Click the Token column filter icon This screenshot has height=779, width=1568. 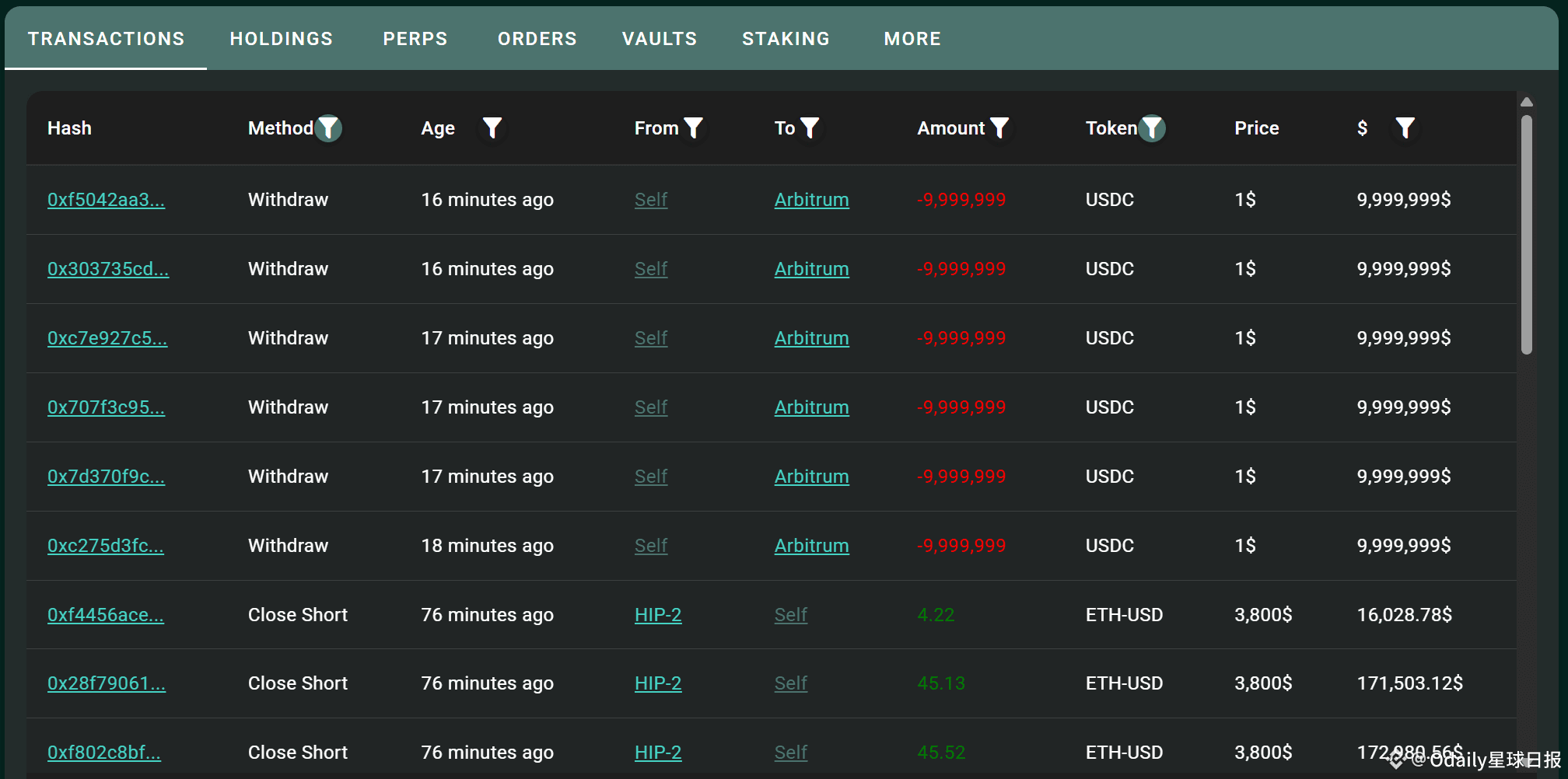click(x=1152, y=128)
